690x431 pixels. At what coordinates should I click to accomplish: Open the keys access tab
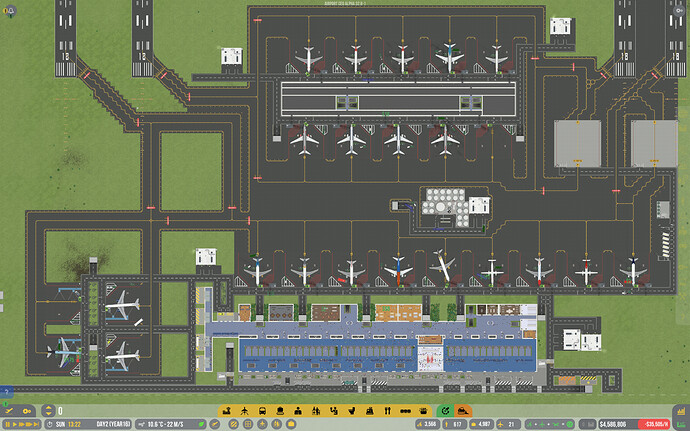pyautogui.click(x=26, y=411)
